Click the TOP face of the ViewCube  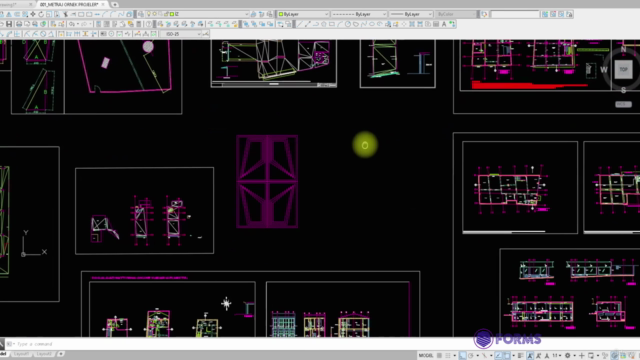coord(623,69)
